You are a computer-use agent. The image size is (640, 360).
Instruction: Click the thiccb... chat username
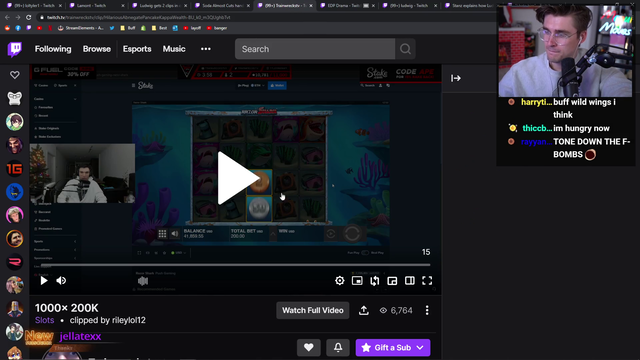coord(537,129)
